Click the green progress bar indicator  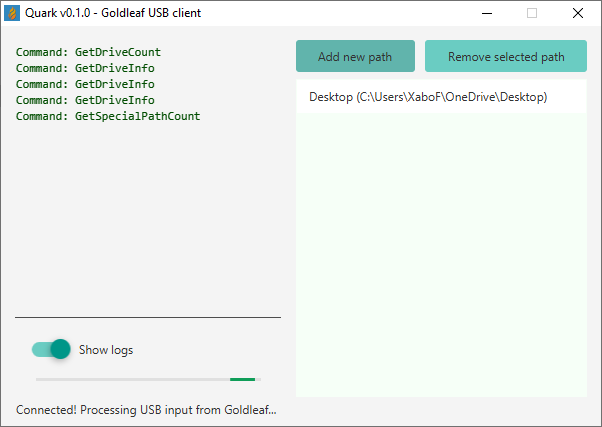pyautogui.click(x=242, y=379)
